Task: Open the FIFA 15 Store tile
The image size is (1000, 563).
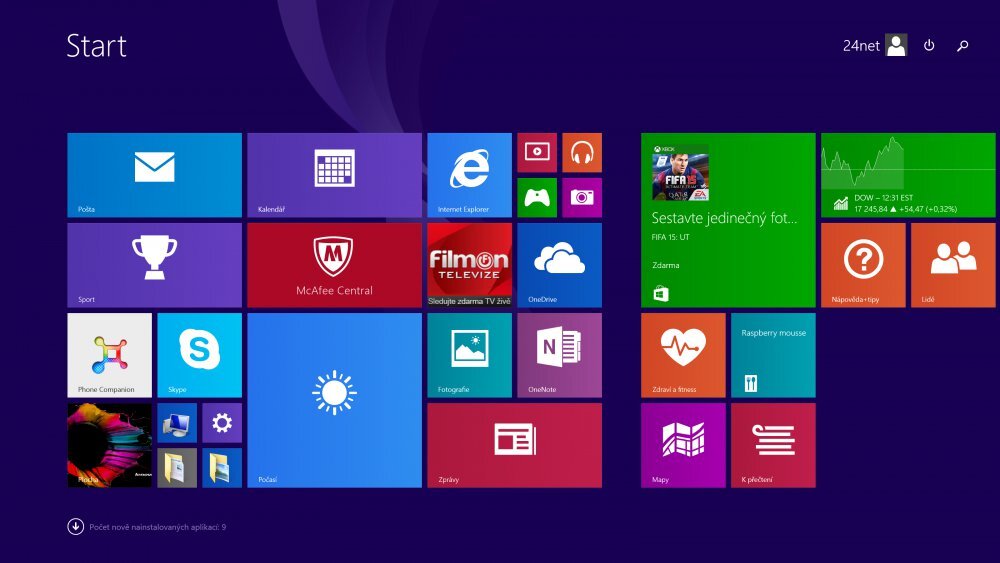Action: pyautogui.click(x=728, y=220)
